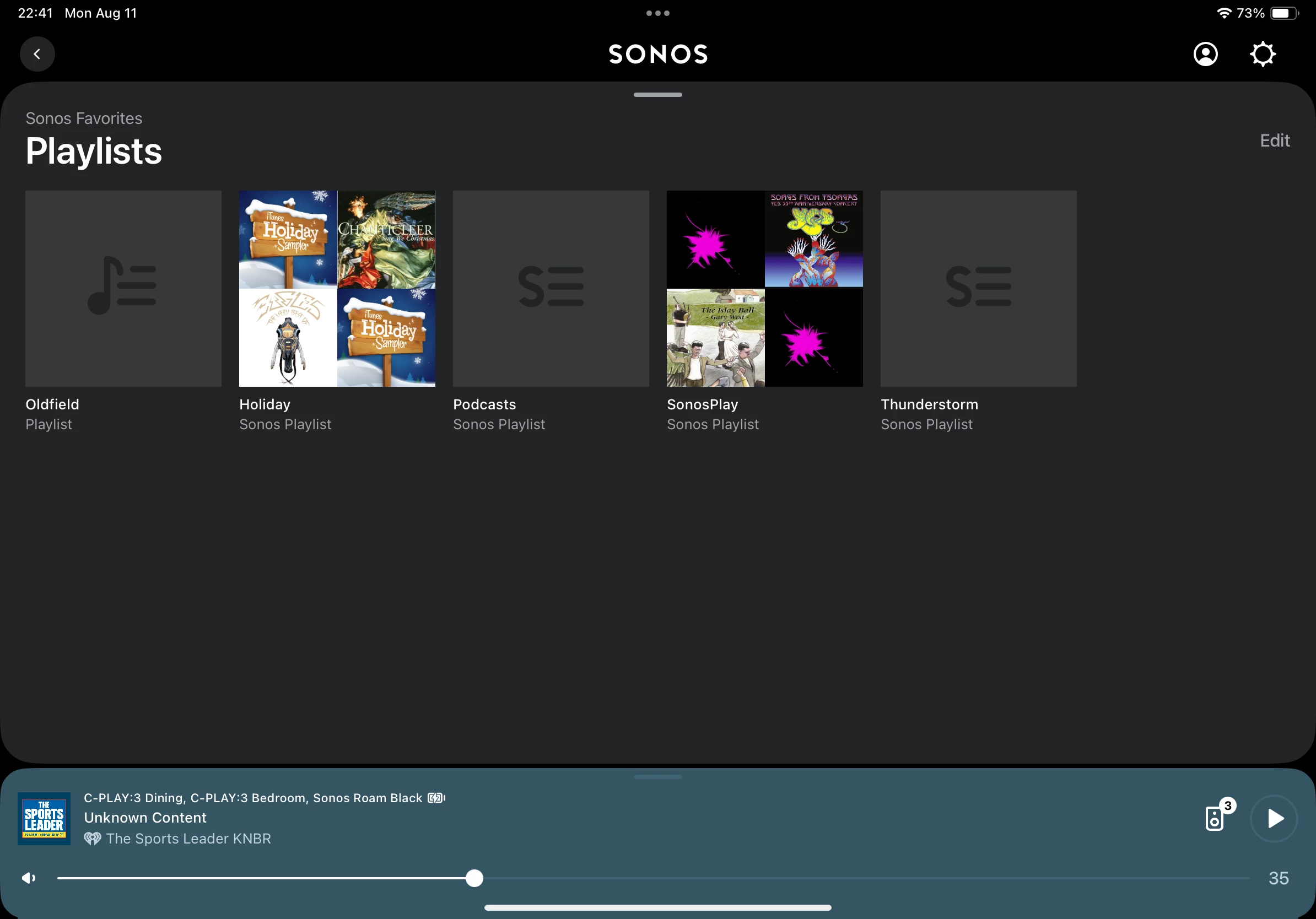Tap The Sports Leader KNBR station name
The image size is (1316, 919).
coord(188,839)
